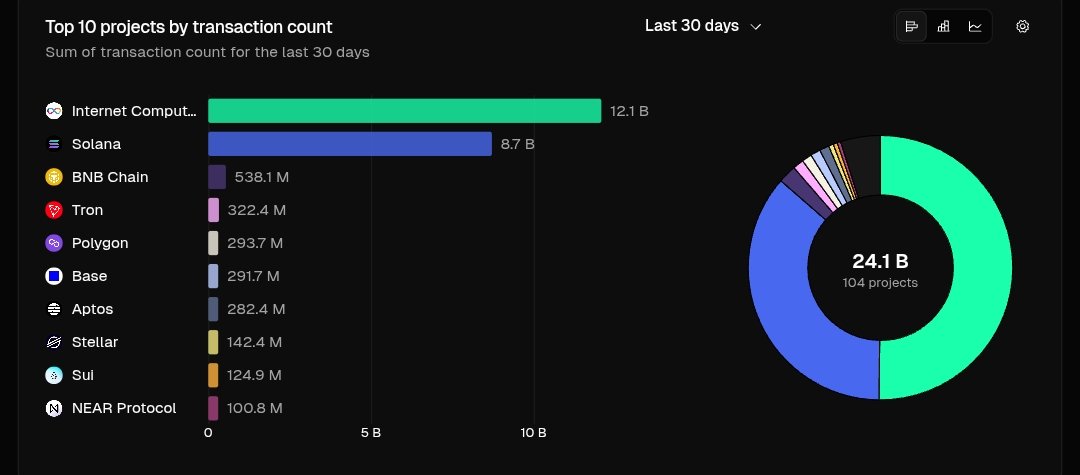The height and width of the screenshot is (475, 1080).
Task: Click the maroon NEAR Protocol bar
Action: (213, 408)
